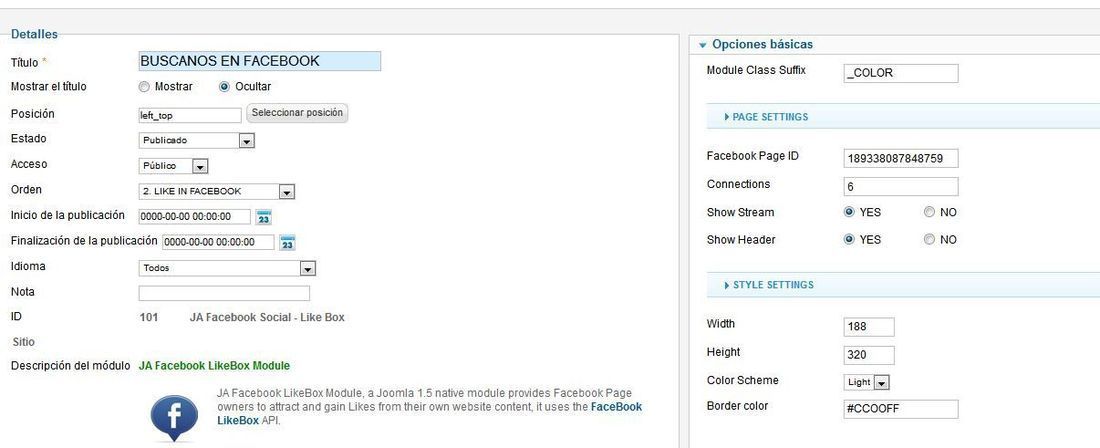Follow the FaceBook LikeBox API link
This screenshot has width=1100, height=448.
(429, 414)
